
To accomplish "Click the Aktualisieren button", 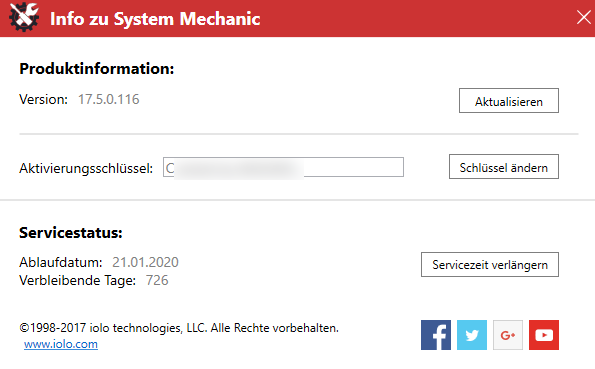I will click(x=509, y=101).
